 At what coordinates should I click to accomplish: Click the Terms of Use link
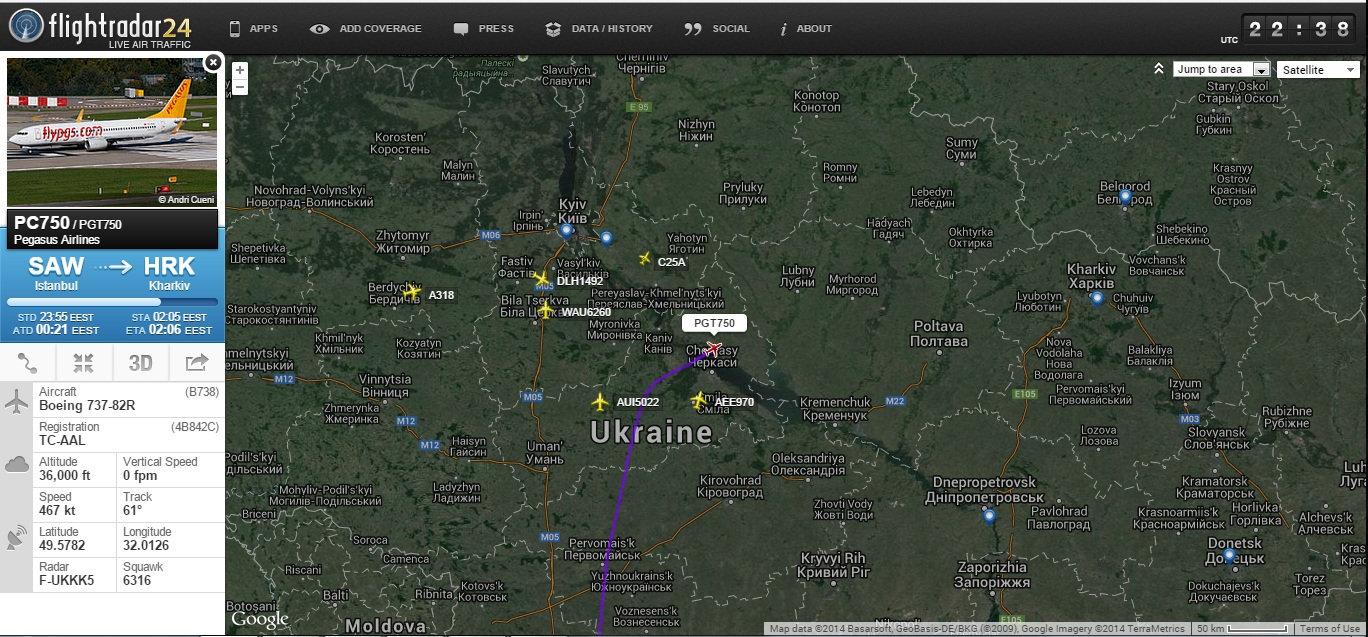[x=1329, y=629]
